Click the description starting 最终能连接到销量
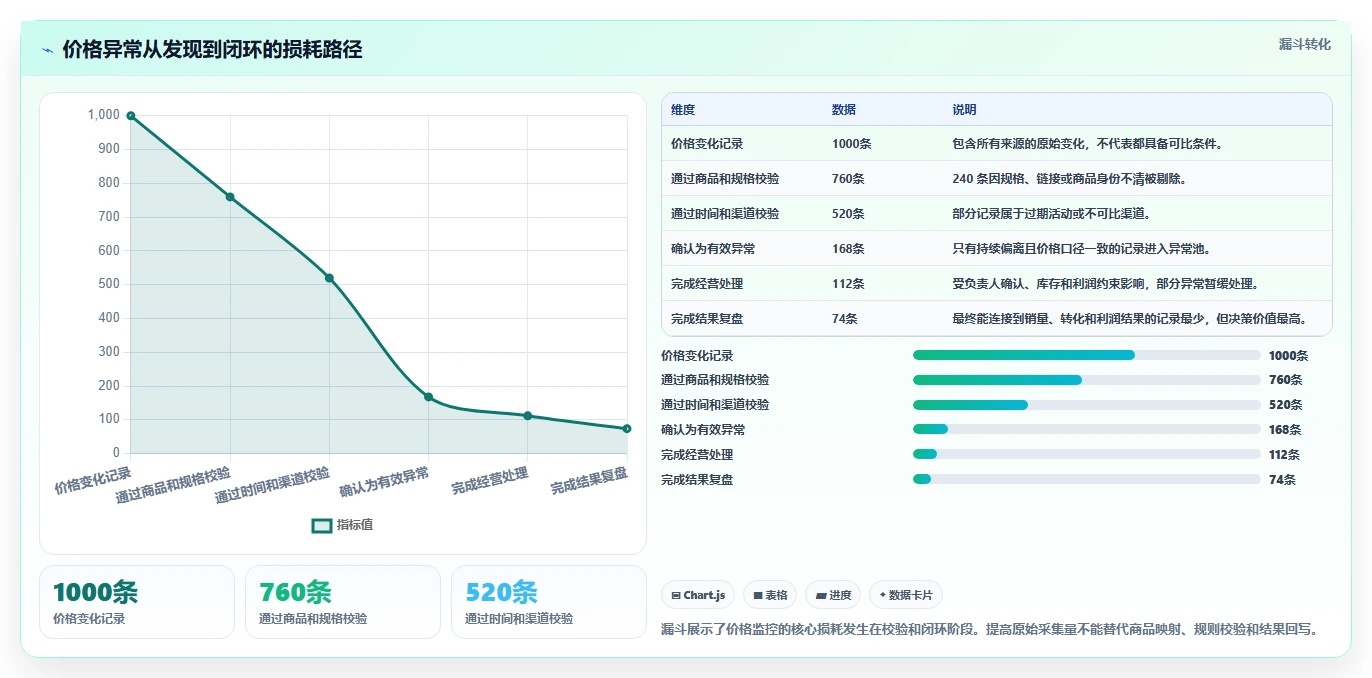 [1129, 319]
